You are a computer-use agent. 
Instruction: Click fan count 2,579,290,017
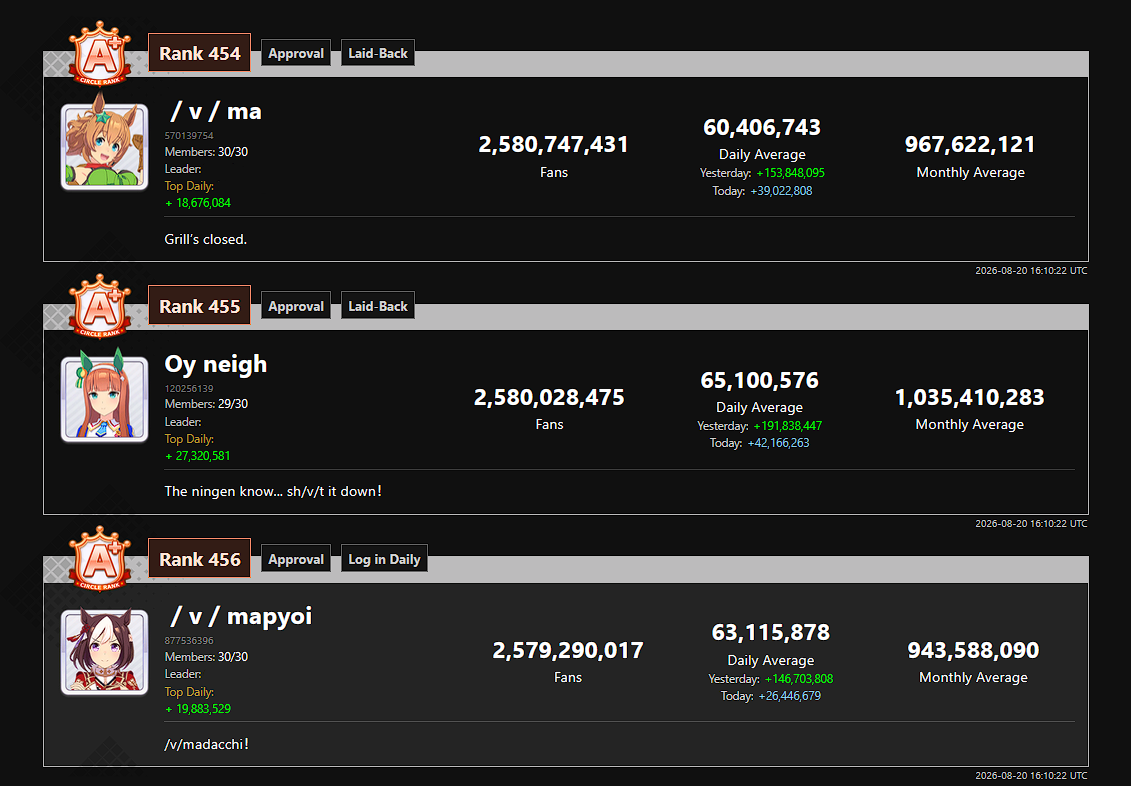568,650
